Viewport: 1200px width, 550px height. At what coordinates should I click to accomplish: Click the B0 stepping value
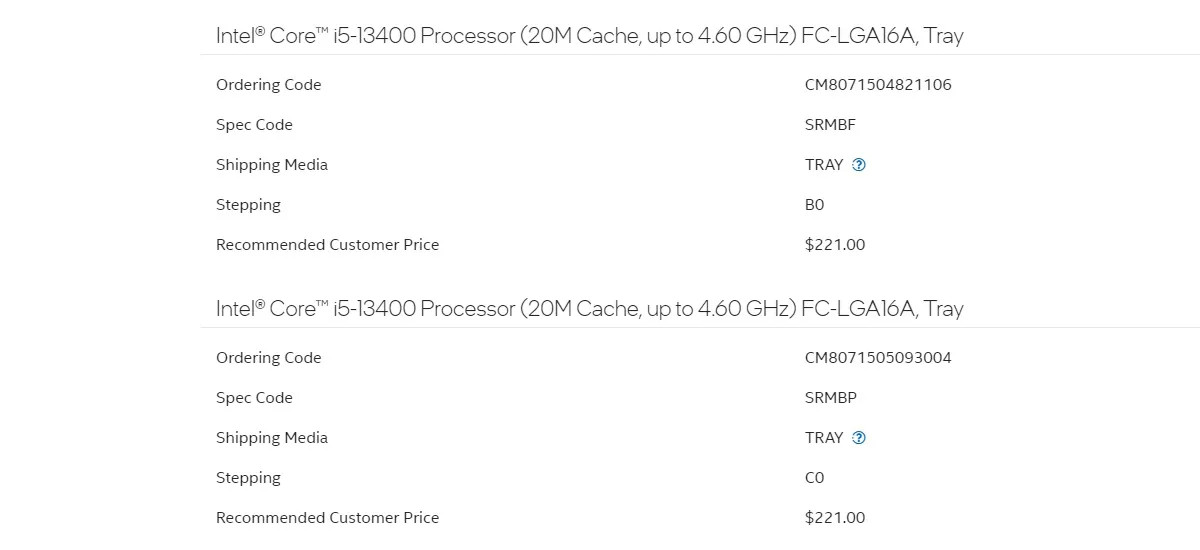(x=815, y=205)
